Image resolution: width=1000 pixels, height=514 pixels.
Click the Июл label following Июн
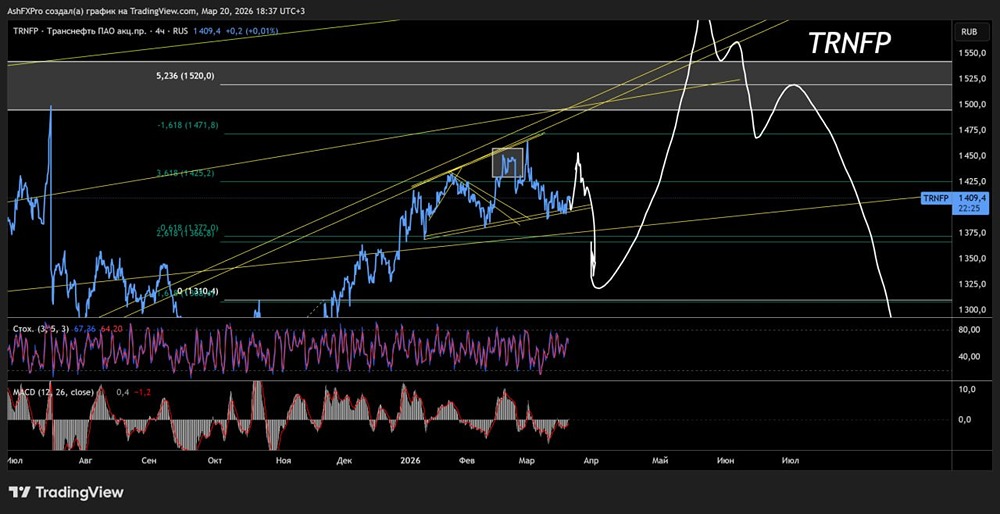(x=790, y=459)
